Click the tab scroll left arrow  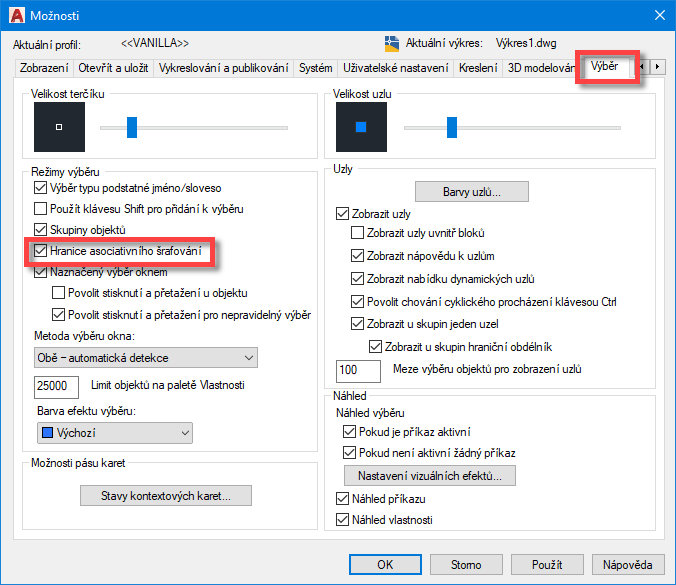click(x=643, y=67)
